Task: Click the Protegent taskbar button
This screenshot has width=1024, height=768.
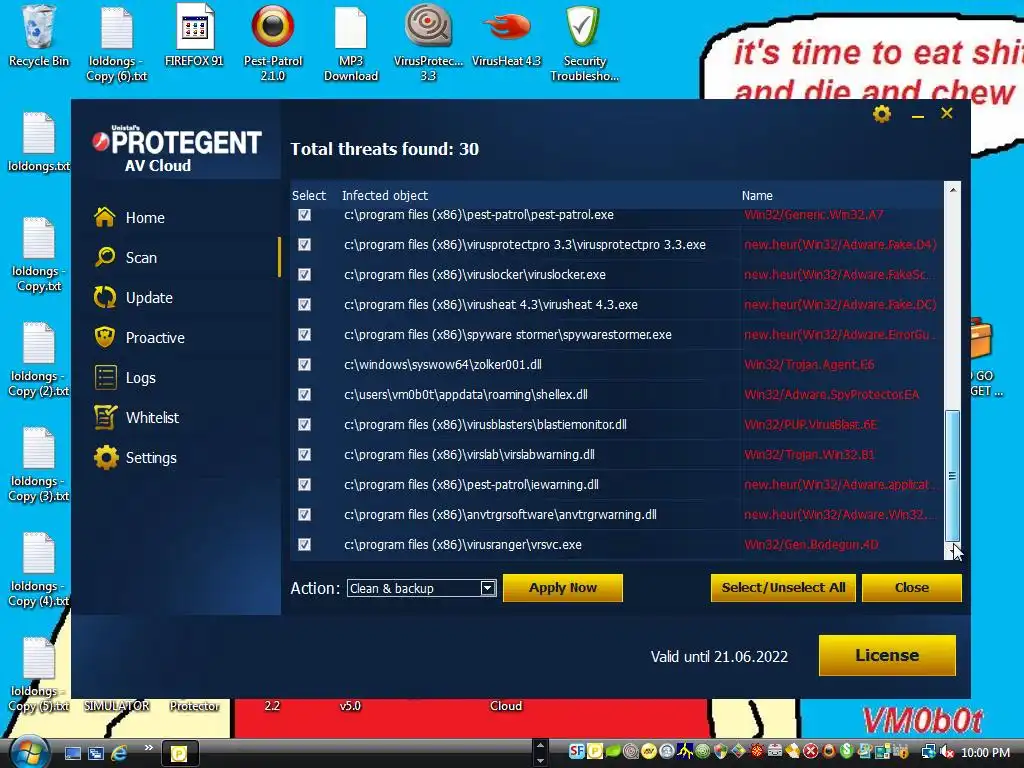Action: click(x=179, y=754)
